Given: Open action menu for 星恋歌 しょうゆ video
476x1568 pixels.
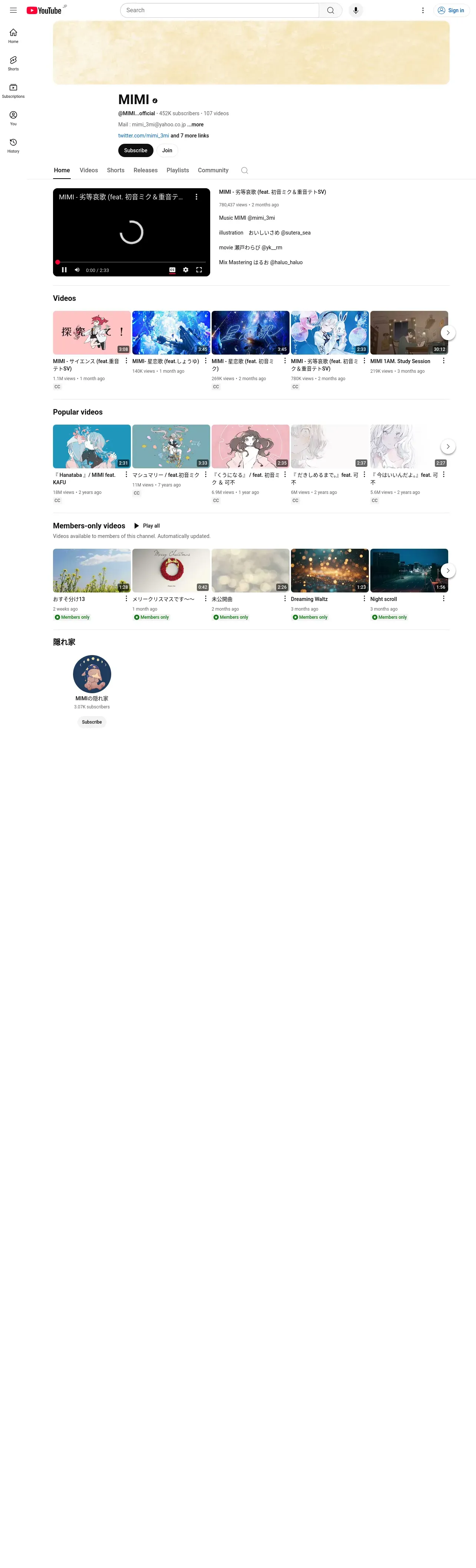Looking at the screenshot, I should (x=206, y=361).
